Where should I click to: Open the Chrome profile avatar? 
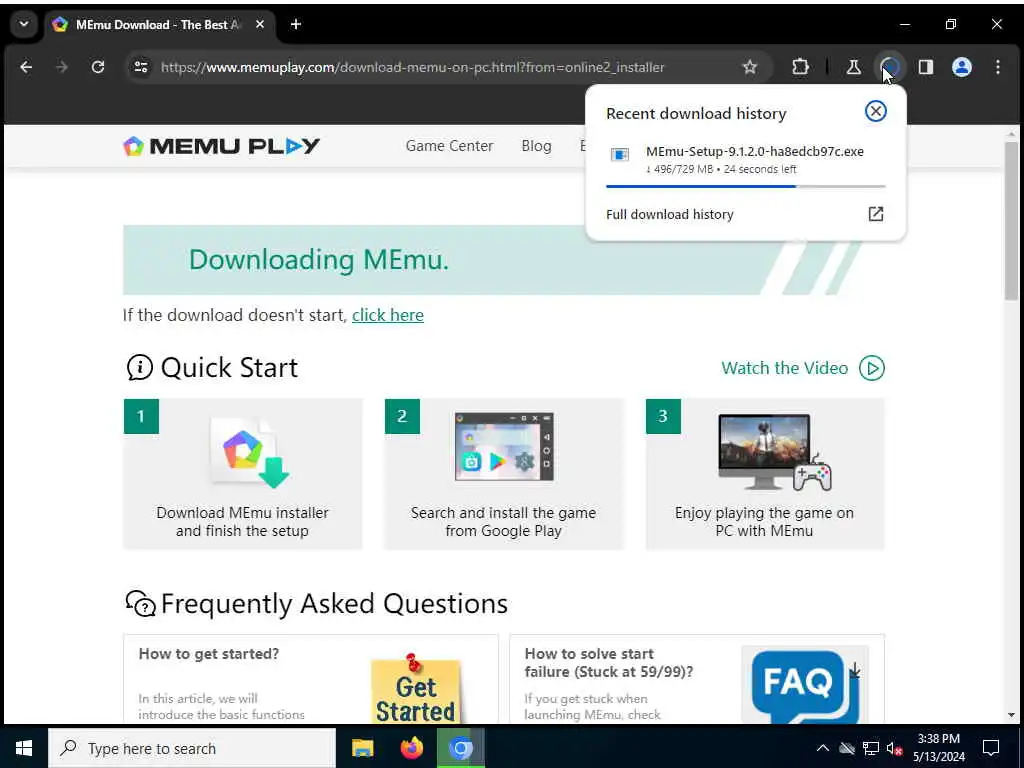coord(961,67)
